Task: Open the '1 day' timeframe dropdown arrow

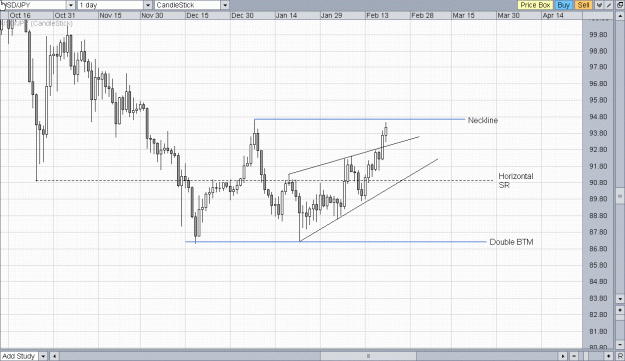Action: (x=148, y=5)
